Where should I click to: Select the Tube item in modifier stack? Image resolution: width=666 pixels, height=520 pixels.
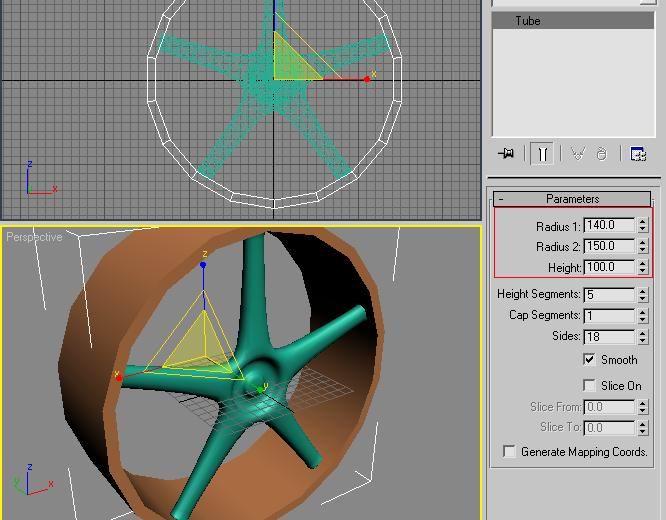click(x=528, y=21)
